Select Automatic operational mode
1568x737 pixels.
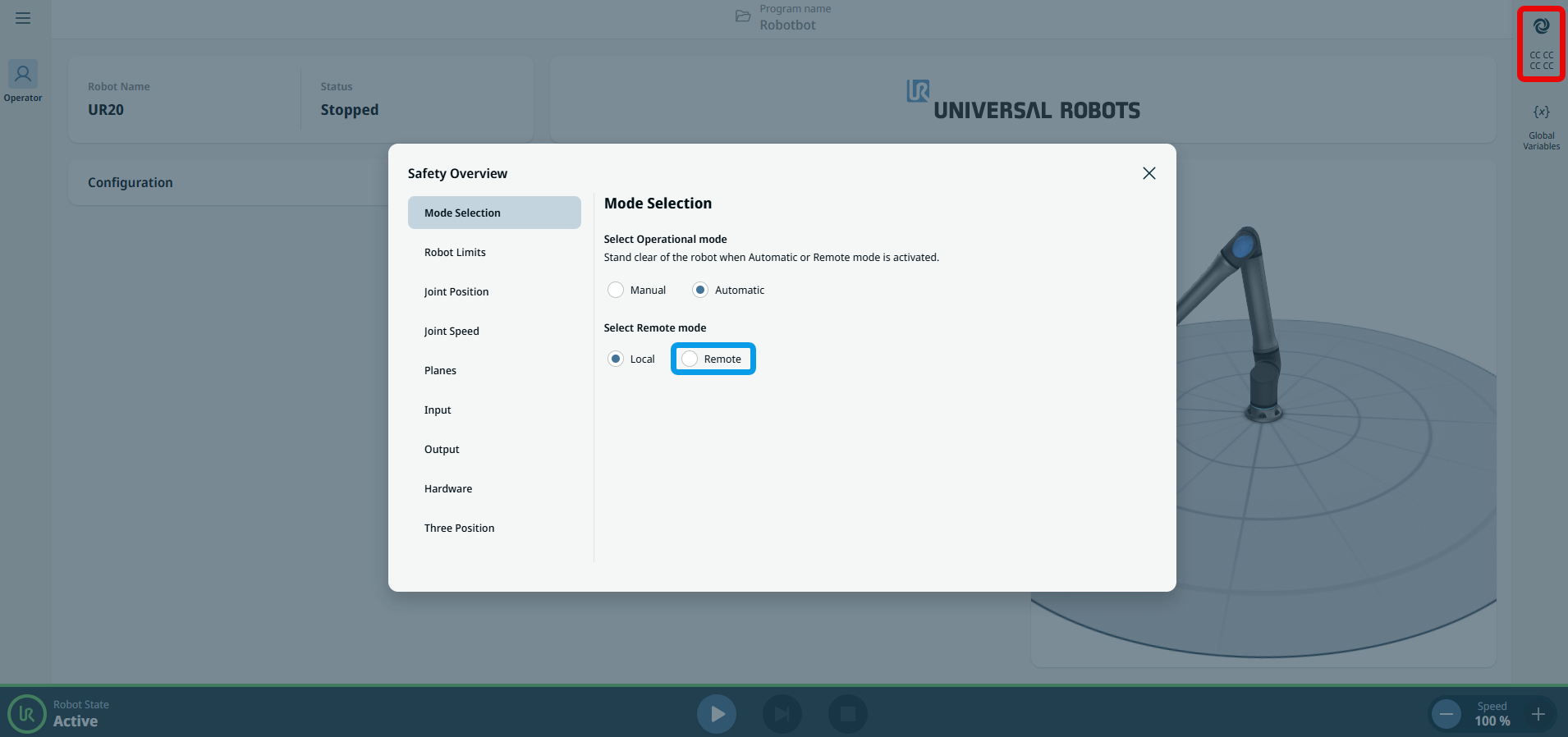(700, 290)
